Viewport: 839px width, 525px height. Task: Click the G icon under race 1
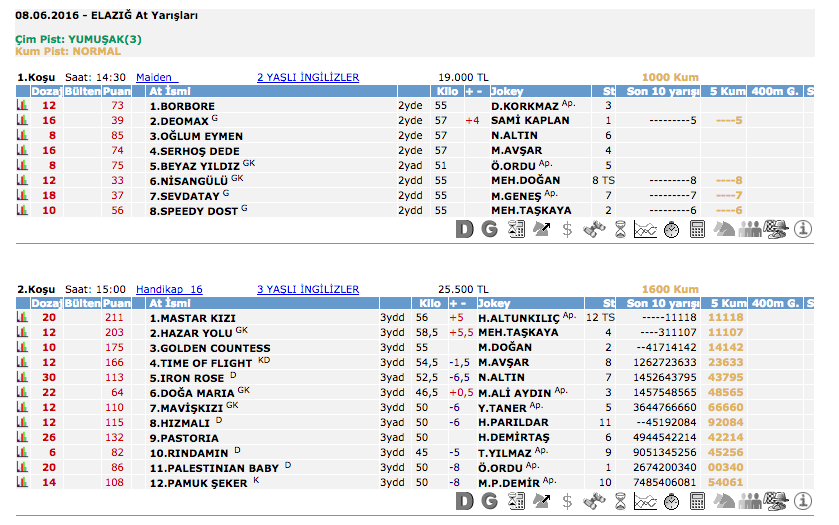tap(489, 230)
